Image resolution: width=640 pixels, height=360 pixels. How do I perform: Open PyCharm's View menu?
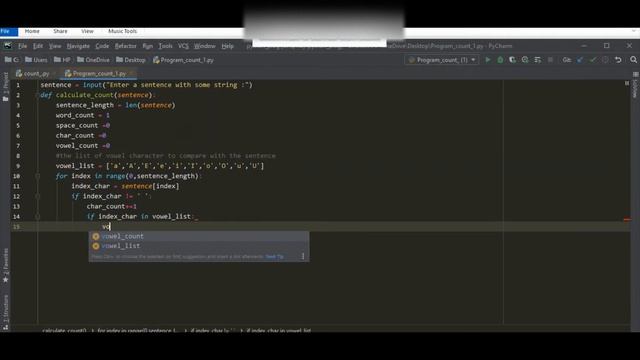click(x=55, y=46)
